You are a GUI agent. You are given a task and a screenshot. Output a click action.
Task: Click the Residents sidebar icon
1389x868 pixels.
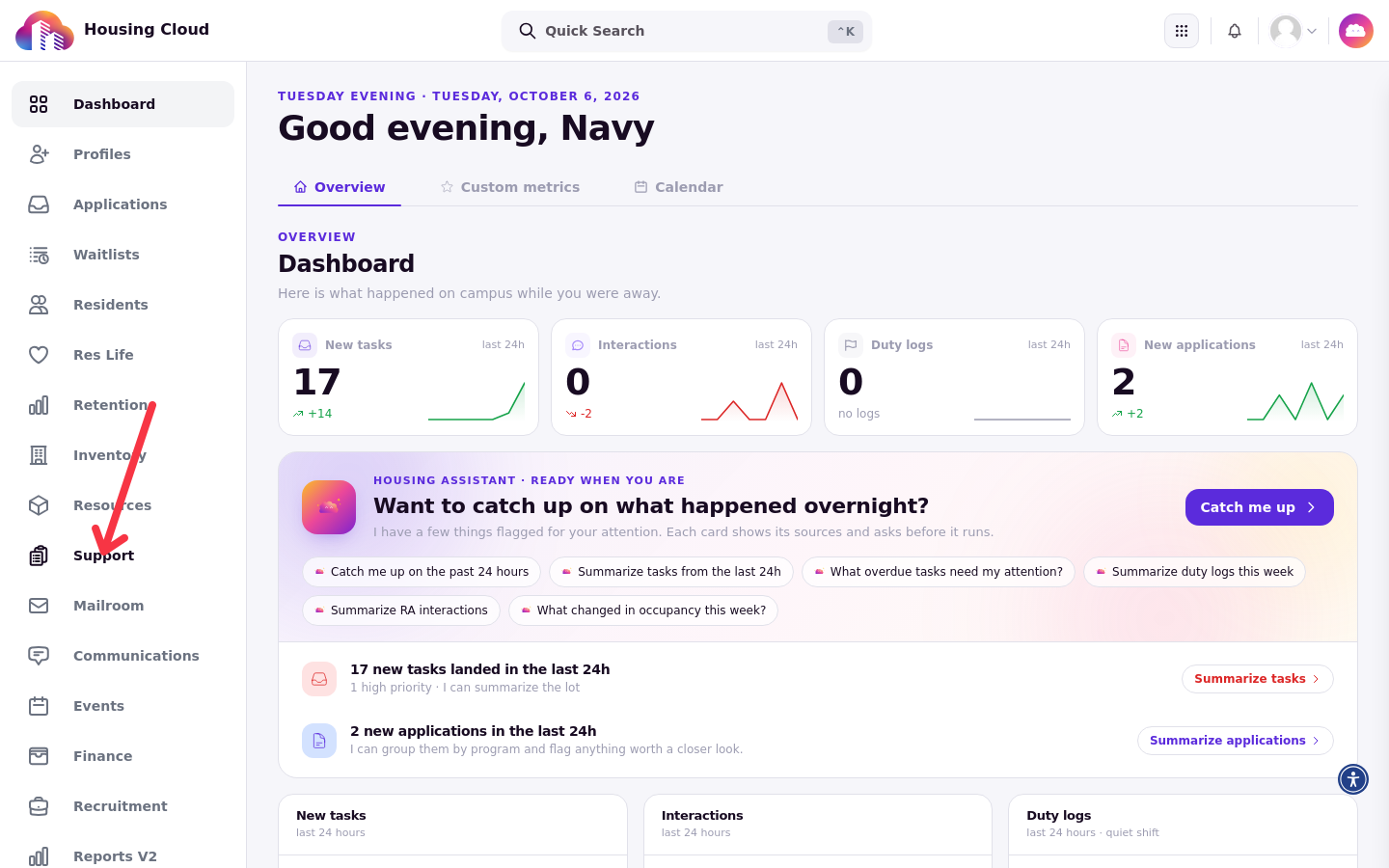39,305
